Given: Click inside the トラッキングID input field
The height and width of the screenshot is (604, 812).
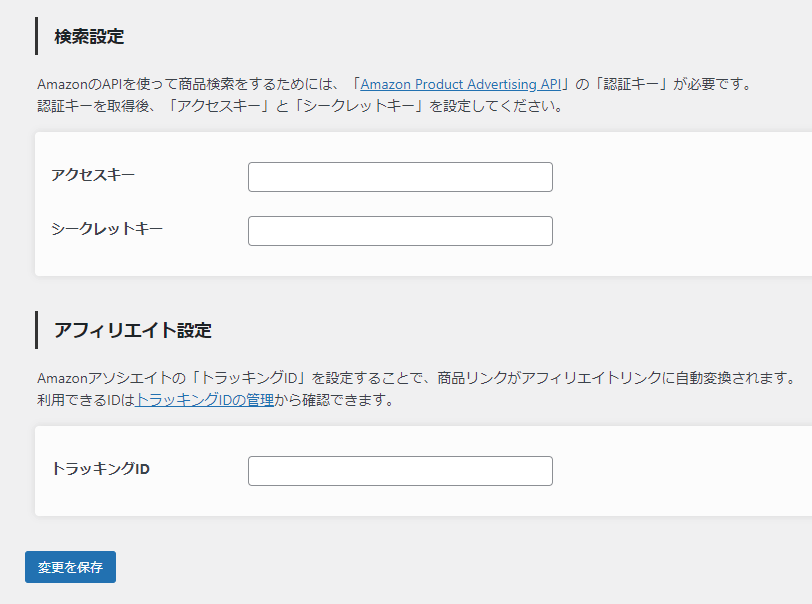Looking at the screenshot, I should click(x=399, y=471).
